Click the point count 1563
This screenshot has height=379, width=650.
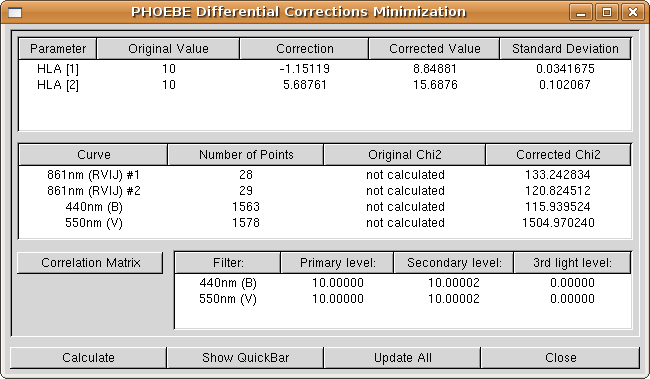point(246,207)
